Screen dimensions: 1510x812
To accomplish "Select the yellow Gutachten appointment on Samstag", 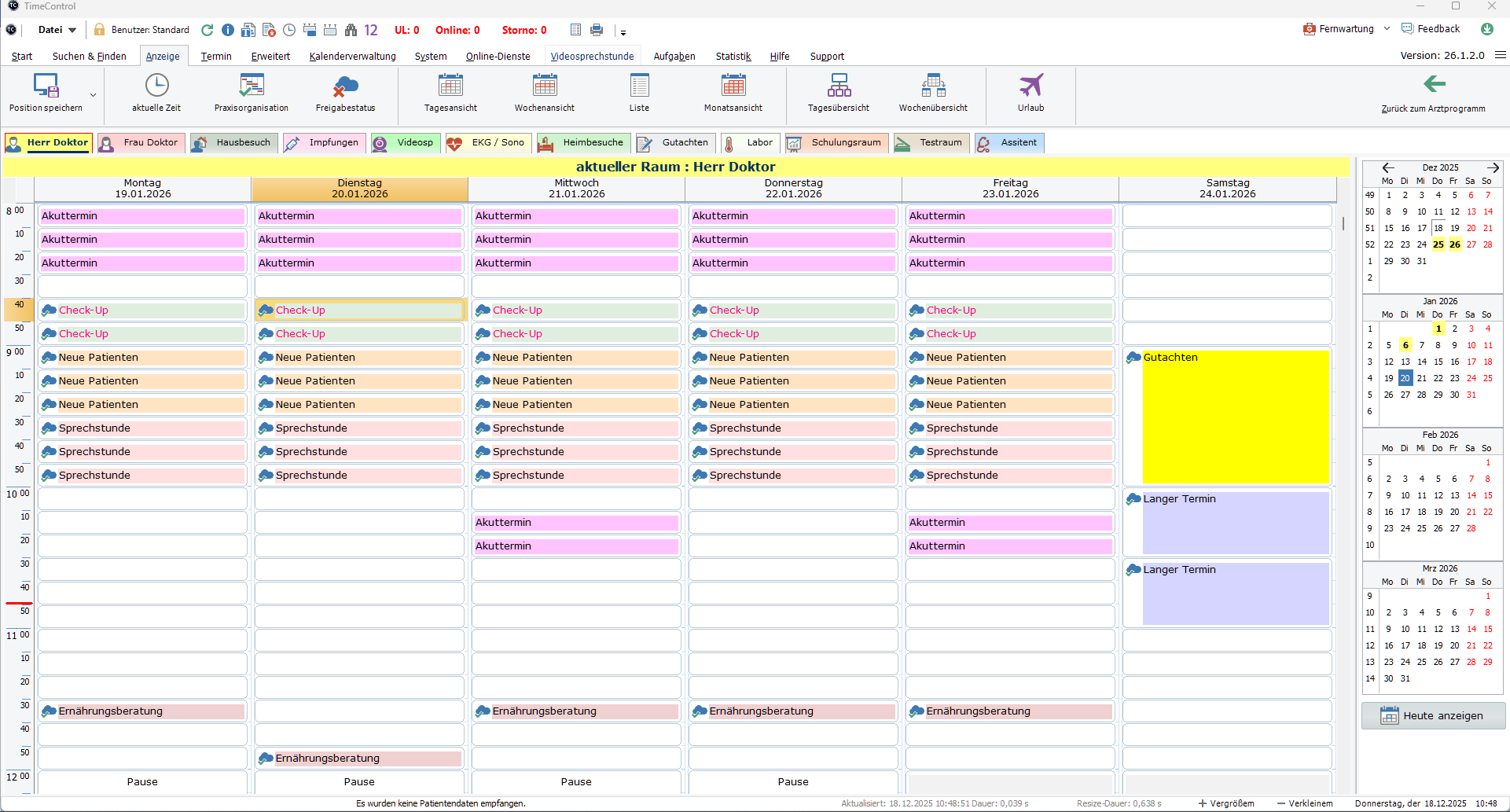I will tap(1234, 417).
